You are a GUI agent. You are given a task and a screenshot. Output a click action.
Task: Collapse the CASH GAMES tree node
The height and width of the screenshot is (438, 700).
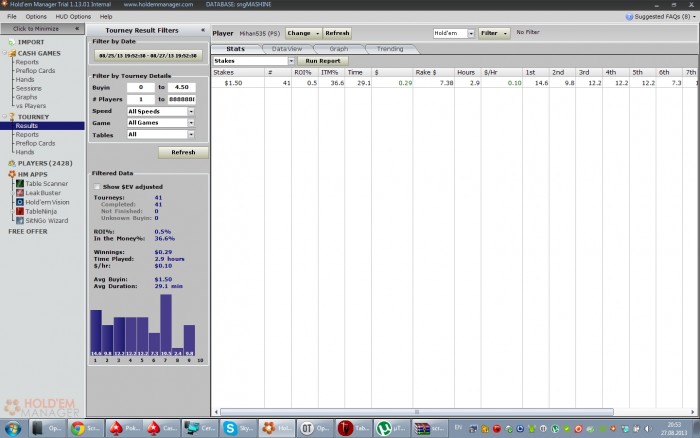tap(5, 53)
